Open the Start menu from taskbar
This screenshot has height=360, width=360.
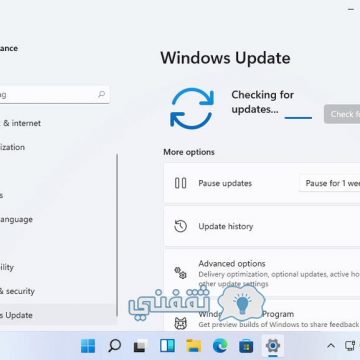(88, 346)
